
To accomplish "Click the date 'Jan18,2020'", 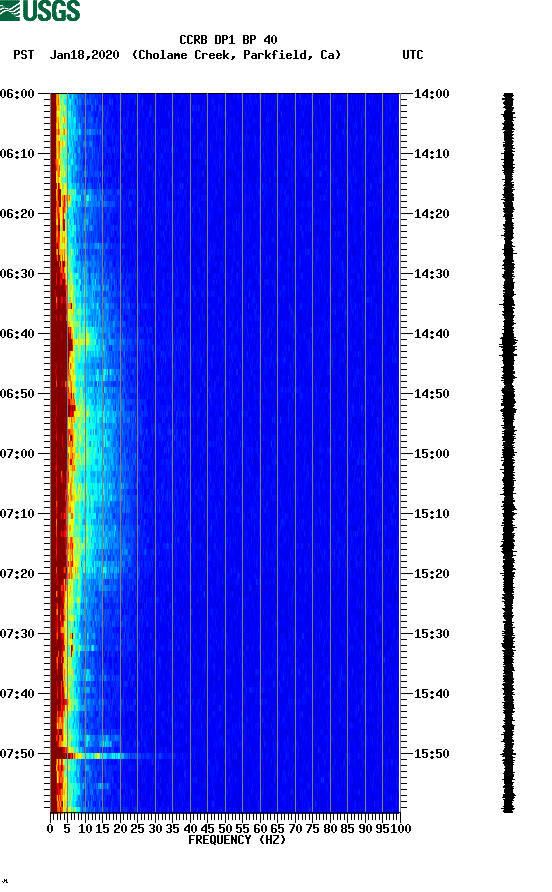I will 85,55.
